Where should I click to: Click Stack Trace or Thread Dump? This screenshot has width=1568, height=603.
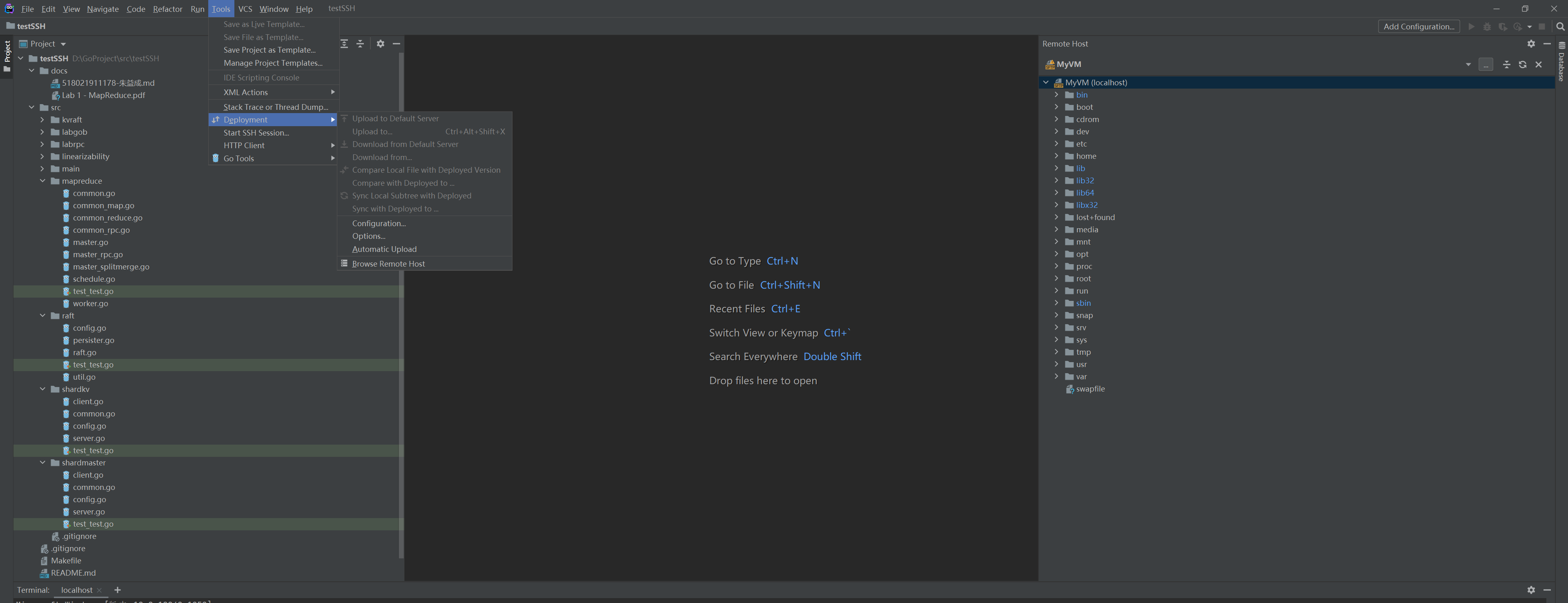(x=273, y=107)
